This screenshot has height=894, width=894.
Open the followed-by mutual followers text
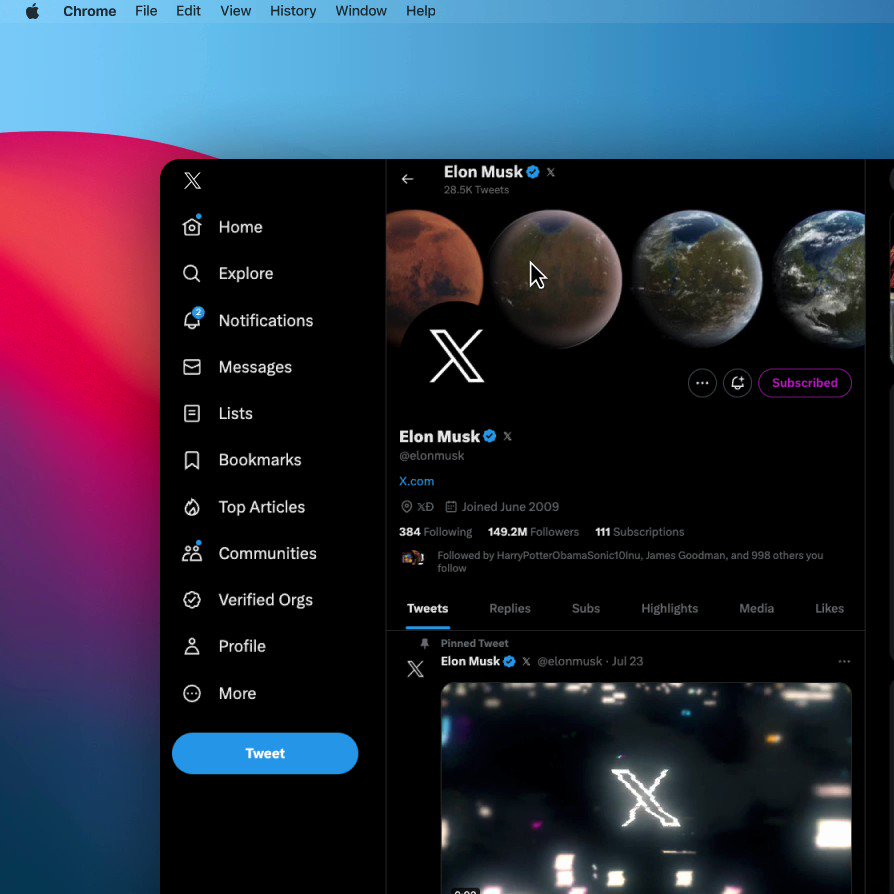630,562
